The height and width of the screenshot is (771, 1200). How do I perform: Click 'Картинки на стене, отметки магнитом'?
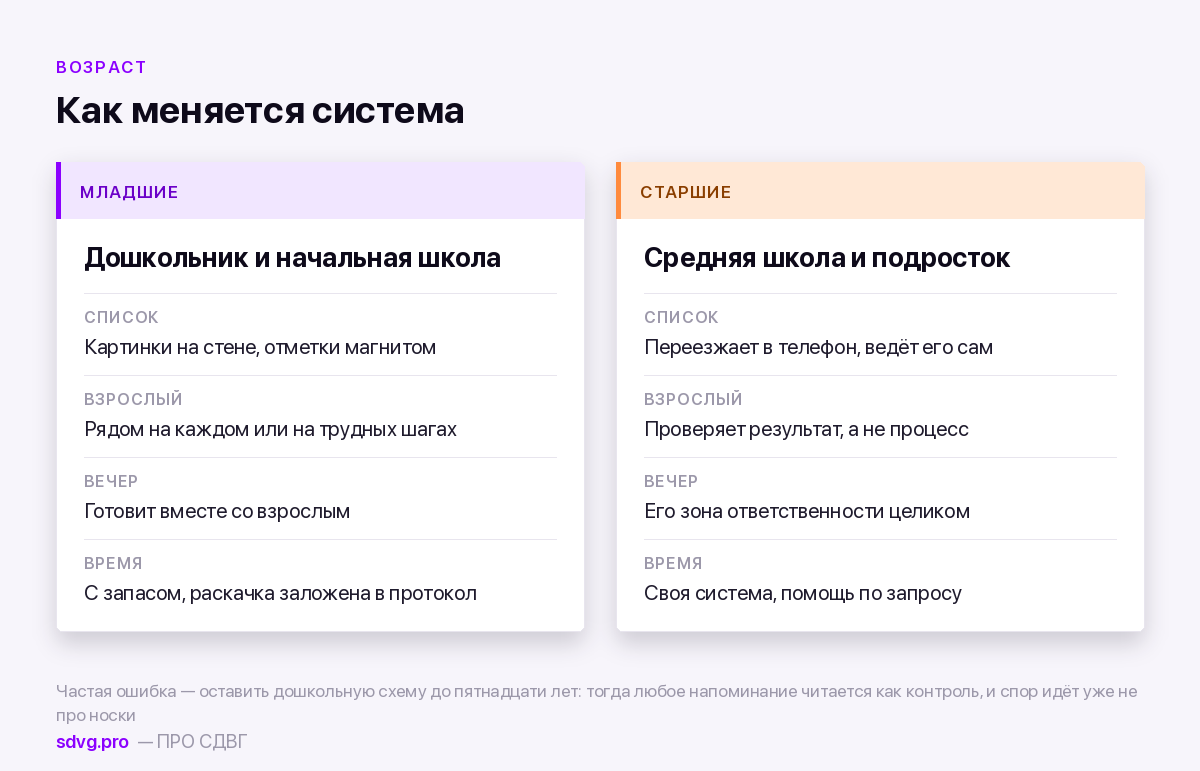coord(260,348)
